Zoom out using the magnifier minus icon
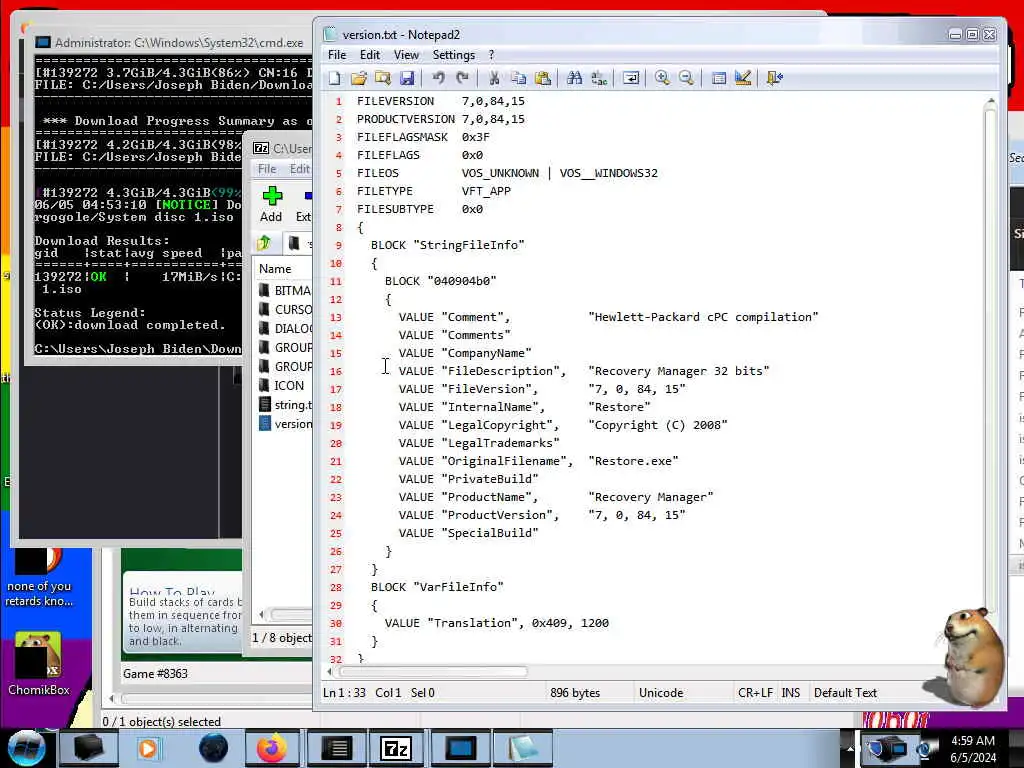The height and width of the screenshot is (768, 1024). tap(686, 78)
